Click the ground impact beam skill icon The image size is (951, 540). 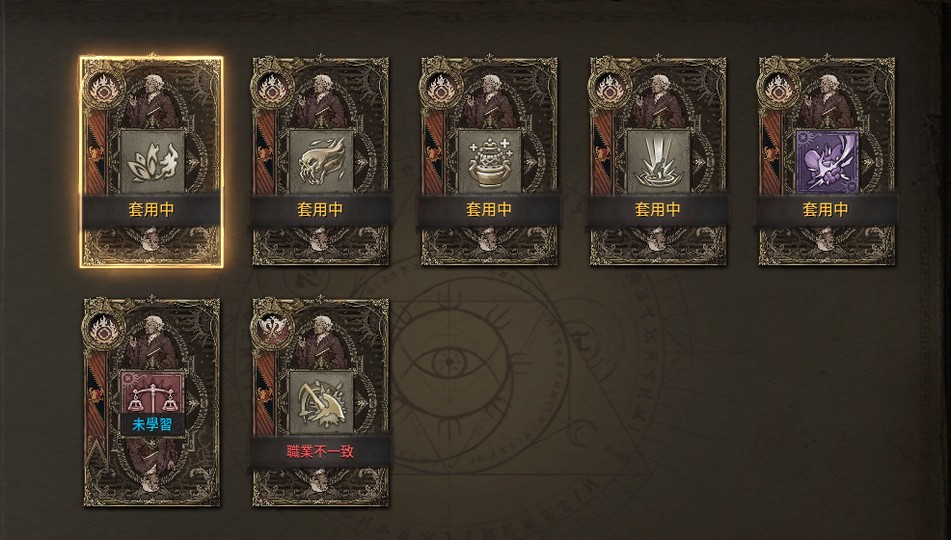pos(658,161)
